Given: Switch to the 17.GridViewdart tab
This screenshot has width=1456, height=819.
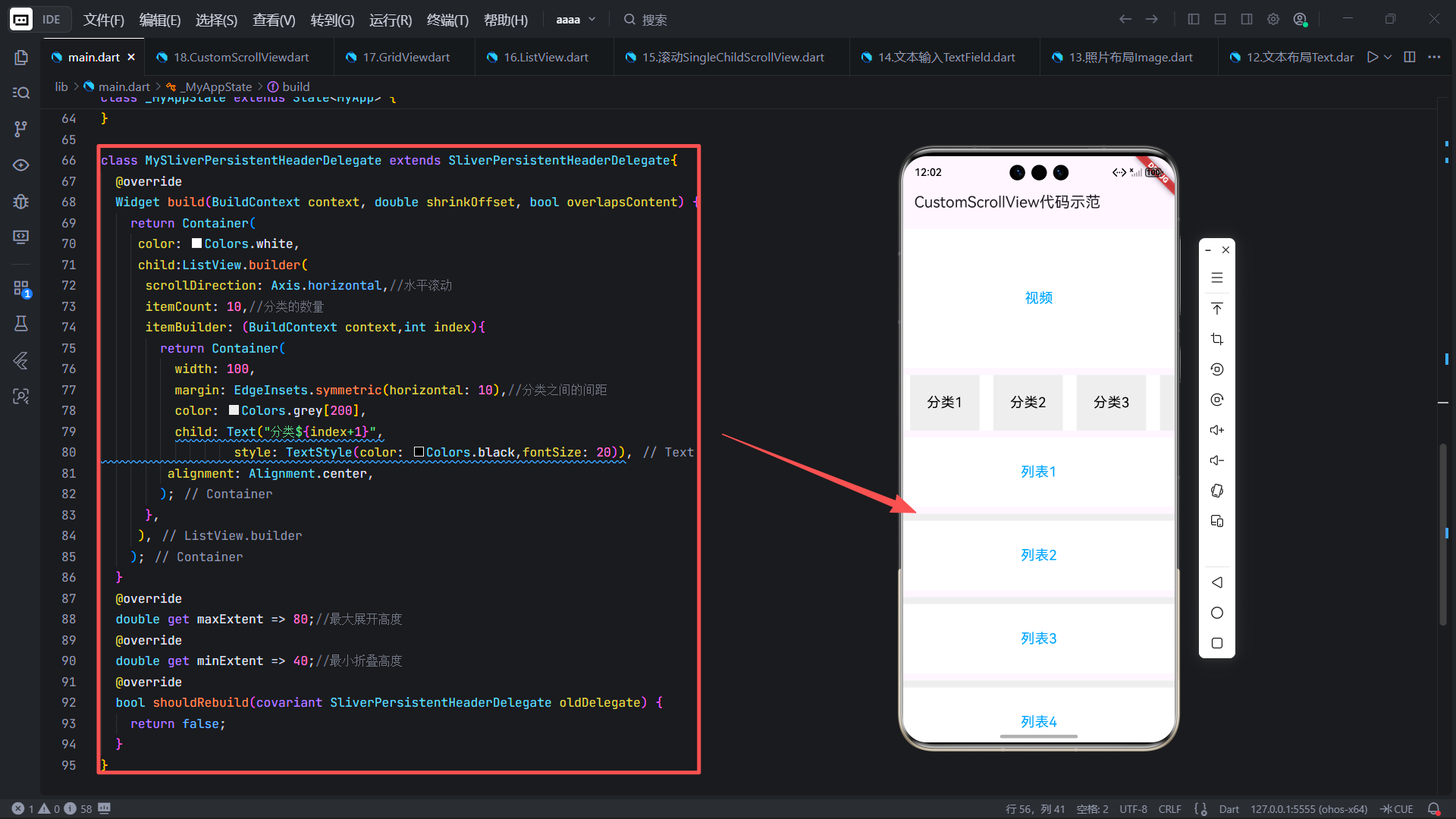Looking at the screenshot, I should [406, 57].
